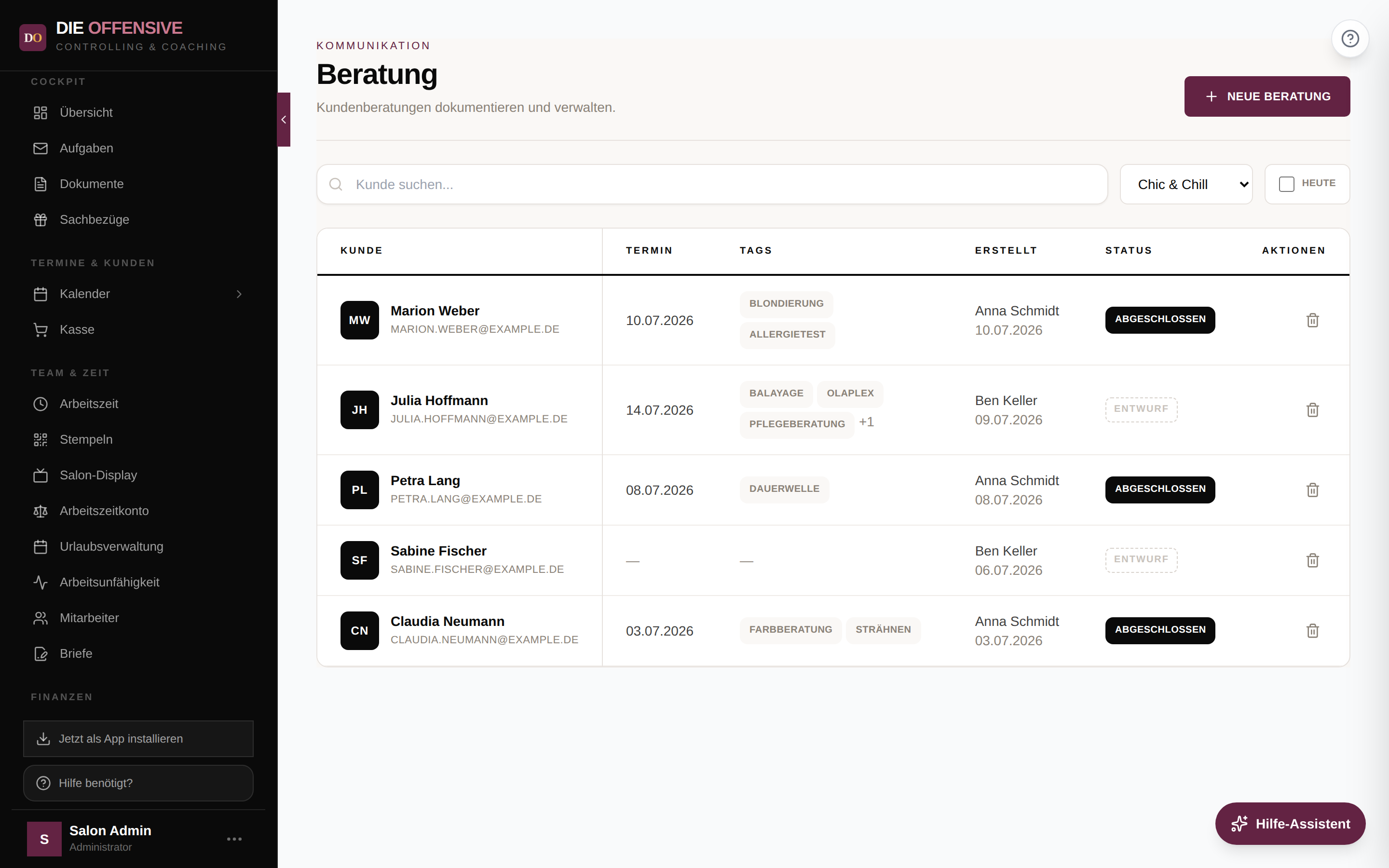Open Übersicht in the sidebar
1389x868 pixels.
click(138, 112)
